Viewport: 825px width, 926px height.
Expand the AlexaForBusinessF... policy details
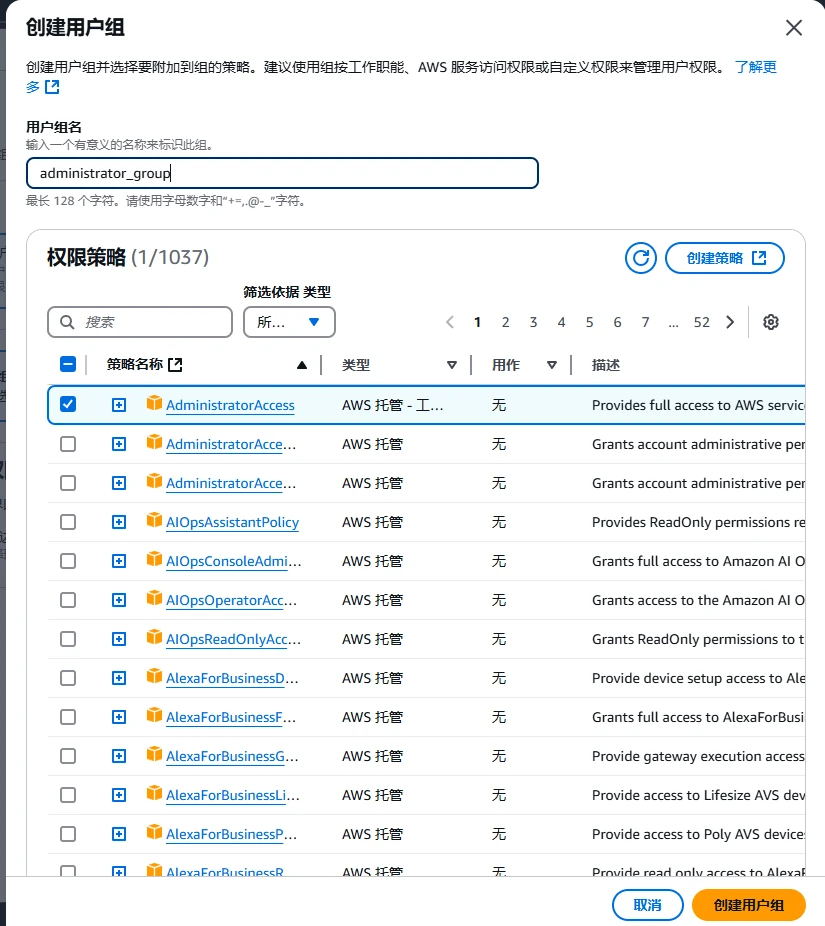click(119, 717)
